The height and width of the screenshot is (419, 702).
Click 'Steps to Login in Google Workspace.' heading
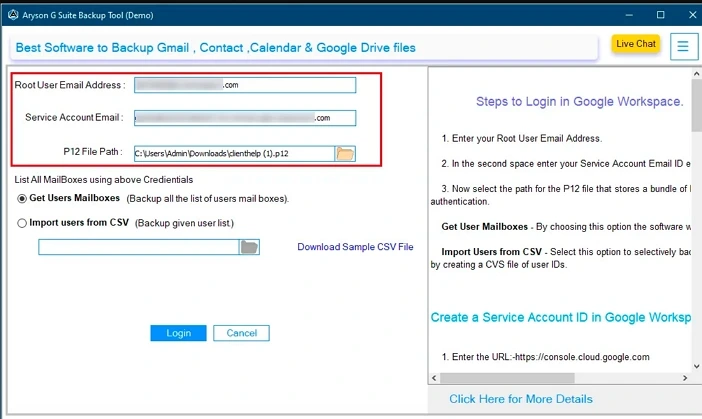coord(579,102)
